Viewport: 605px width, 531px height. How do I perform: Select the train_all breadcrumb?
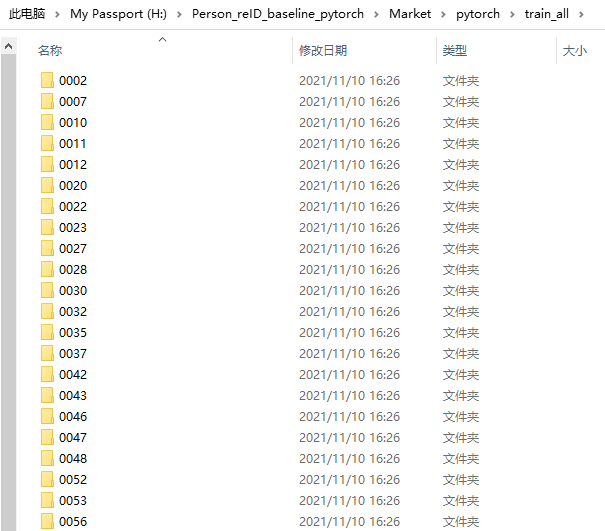pyautogui.click(x=546, y=14)
